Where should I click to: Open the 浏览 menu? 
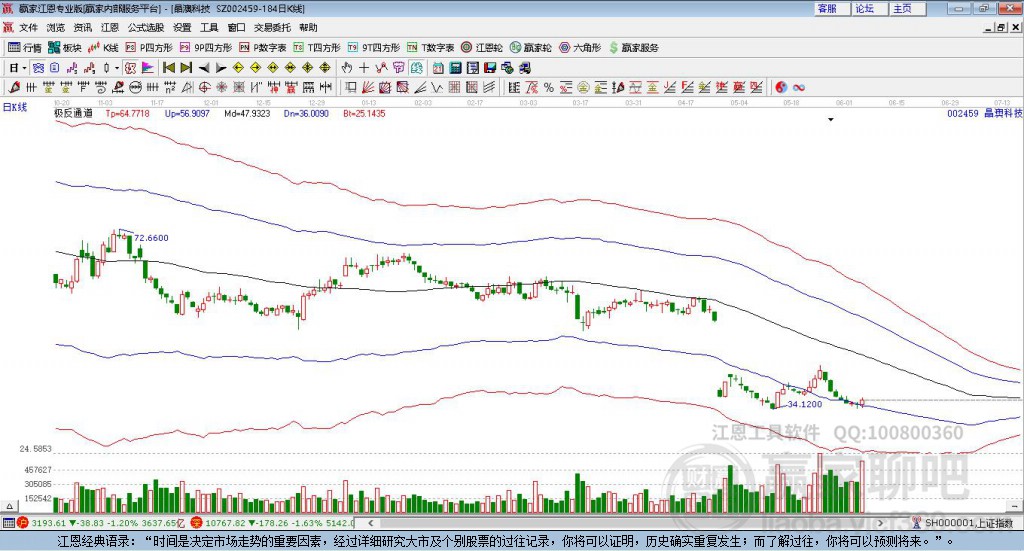pyautogui.click(x=56, y=27)
